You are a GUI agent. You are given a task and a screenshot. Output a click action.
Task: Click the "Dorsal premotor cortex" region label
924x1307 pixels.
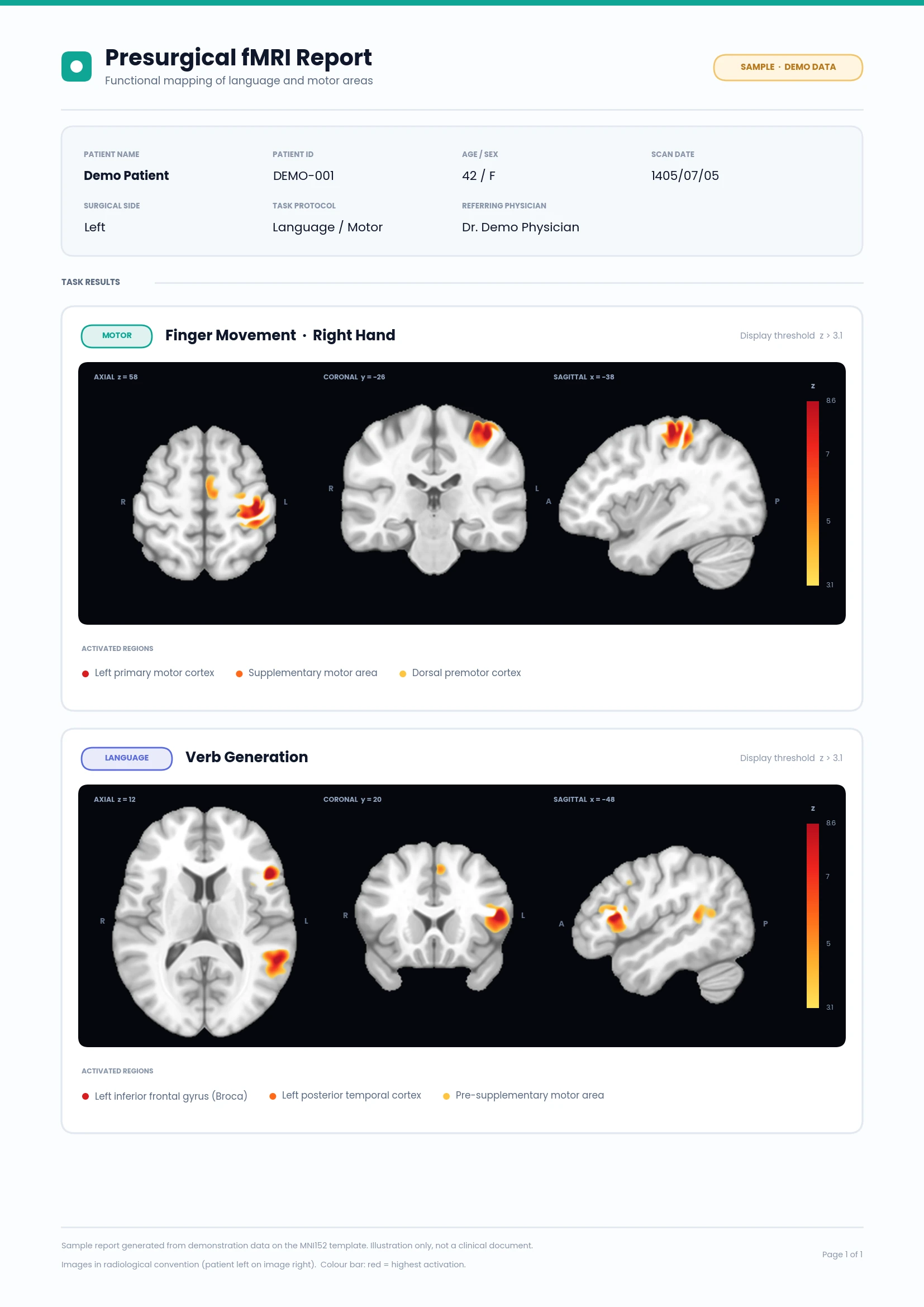pyautogui.click(x=466, y=673)
